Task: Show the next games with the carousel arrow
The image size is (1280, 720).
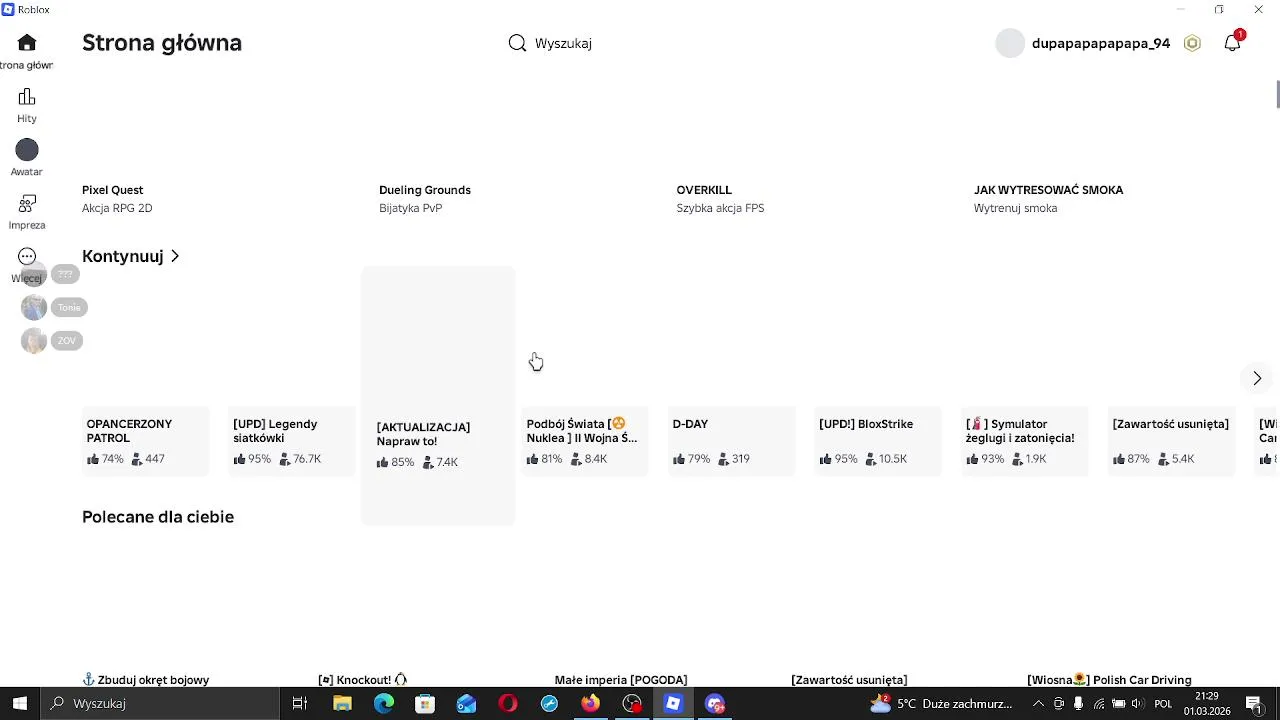Action: tap(1257, 378)
